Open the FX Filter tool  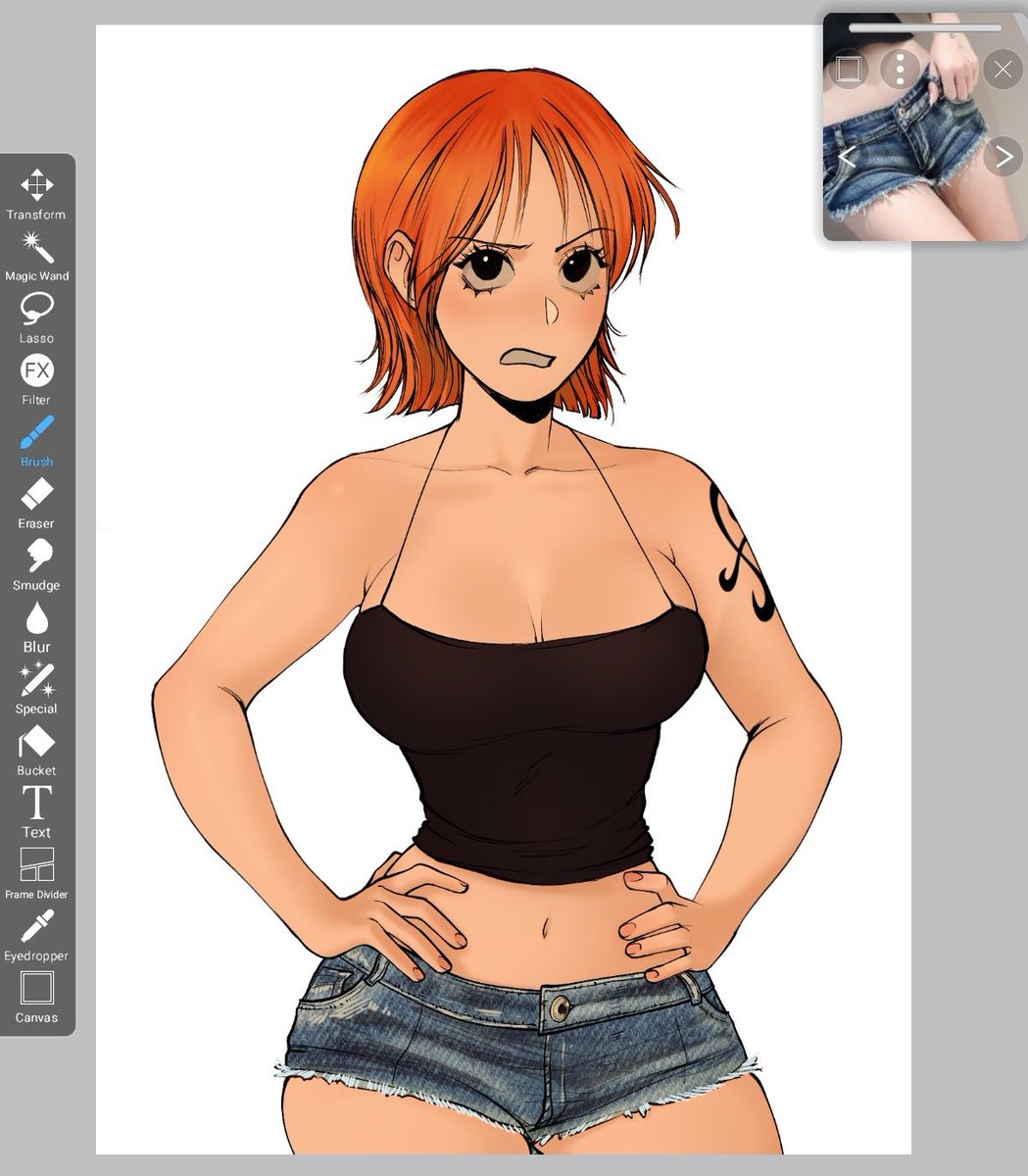tap(36, 367)
